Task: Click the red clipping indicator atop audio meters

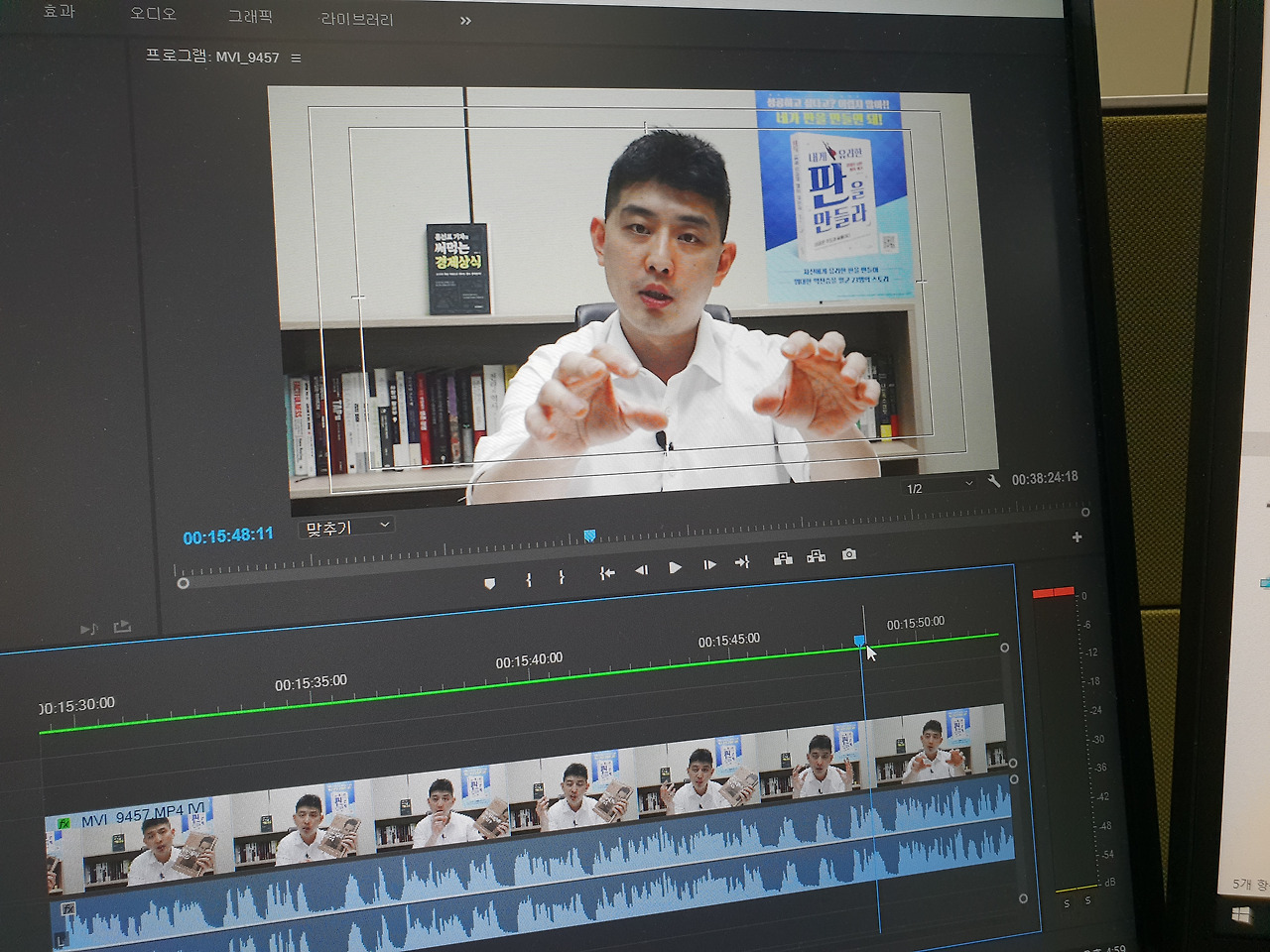Action: [1054, 592]
